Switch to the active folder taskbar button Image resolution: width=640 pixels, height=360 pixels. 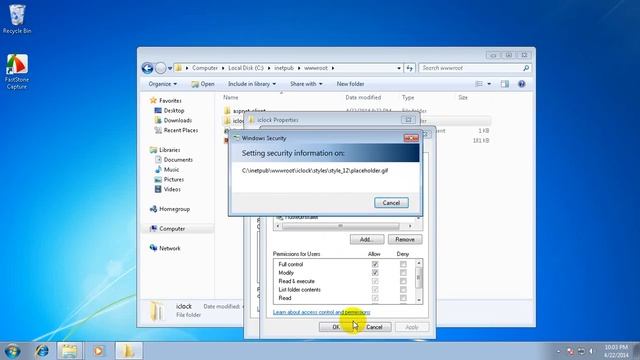(129, 351)
